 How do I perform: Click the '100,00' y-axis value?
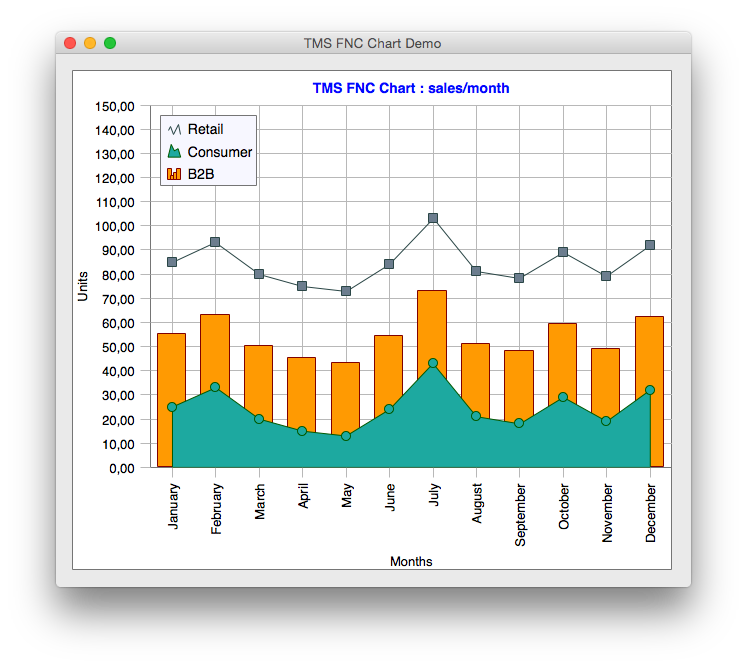(x=115, y=226)
